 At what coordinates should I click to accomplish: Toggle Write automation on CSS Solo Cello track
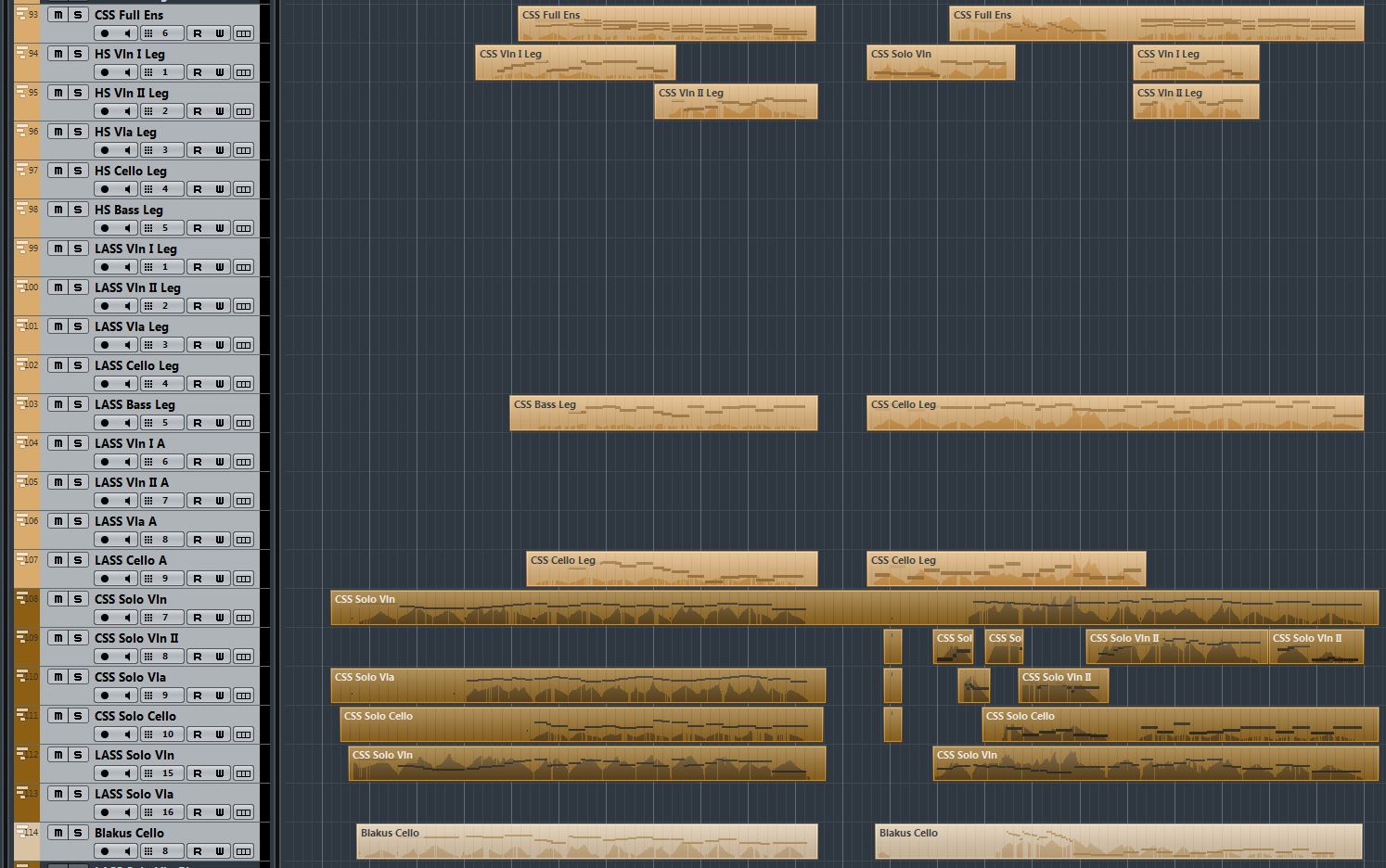point(220,734)
